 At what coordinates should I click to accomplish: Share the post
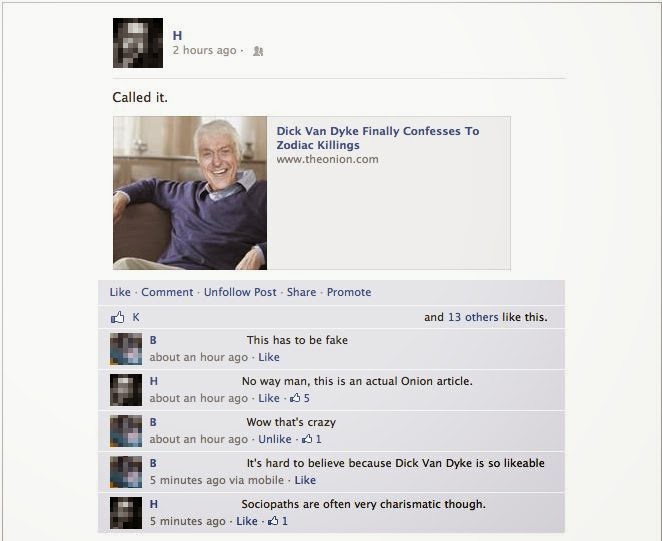[x=301, y=292]
